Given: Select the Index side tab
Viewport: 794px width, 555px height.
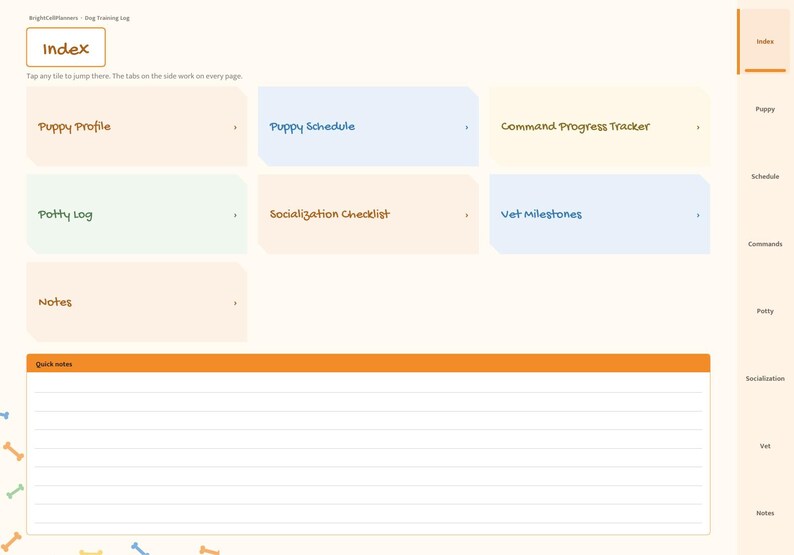Looking at the screenshot, I should coord(765,42).
